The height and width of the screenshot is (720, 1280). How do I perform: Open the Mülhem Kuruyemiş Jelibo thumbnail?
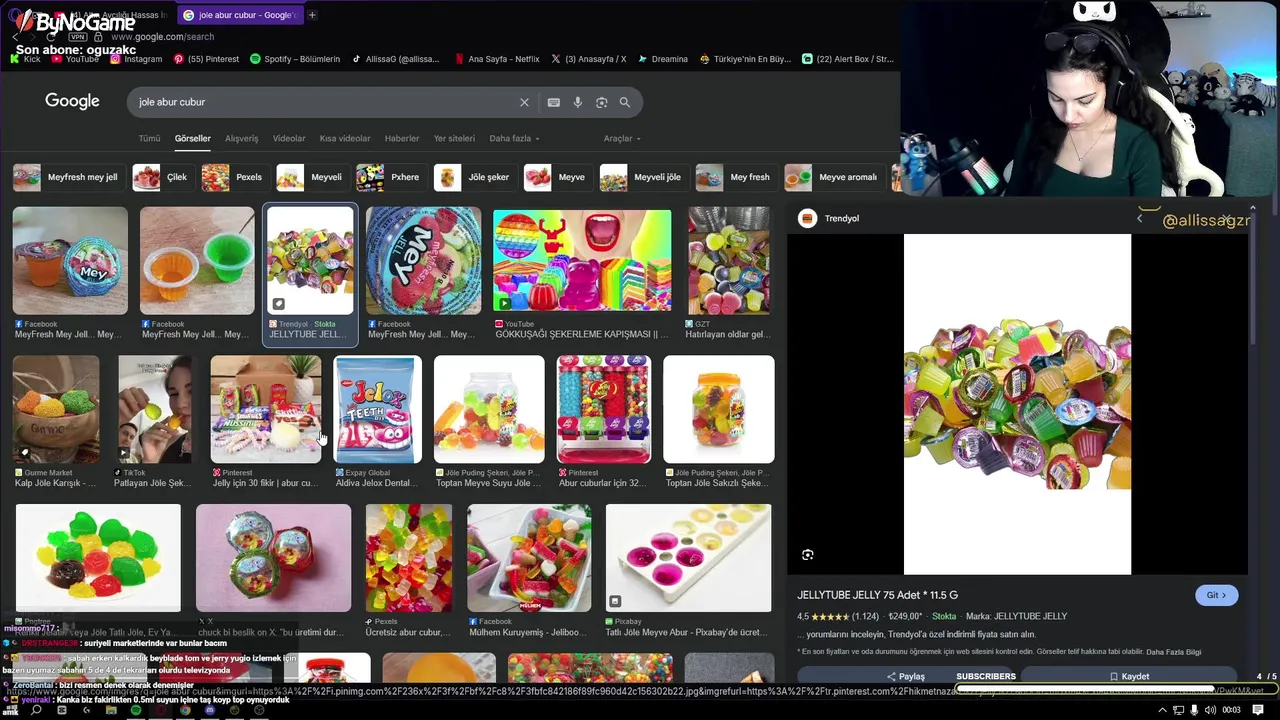(529, 558)
